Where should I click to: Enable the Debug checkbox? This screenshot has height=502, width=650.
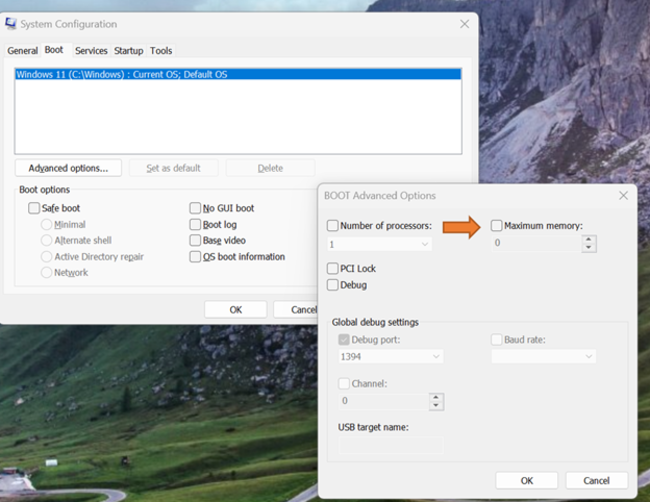pos(333,285)
